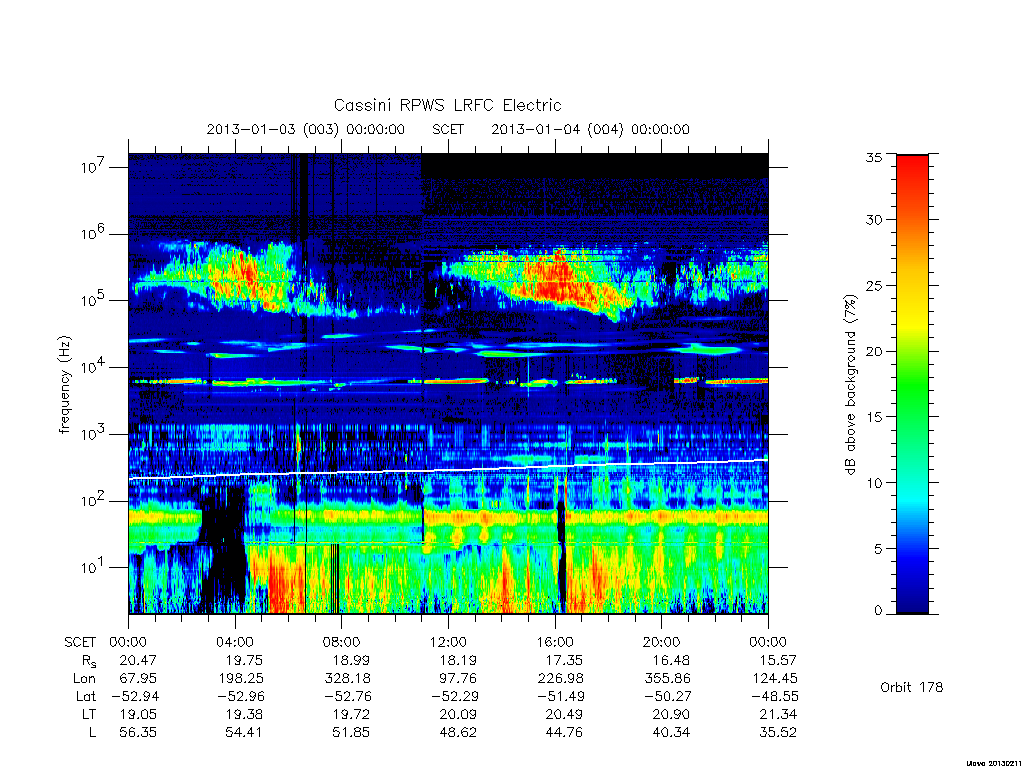Click the L value '44.76'
Viewport: 1024px width, 768px height.
click(564, 733)
